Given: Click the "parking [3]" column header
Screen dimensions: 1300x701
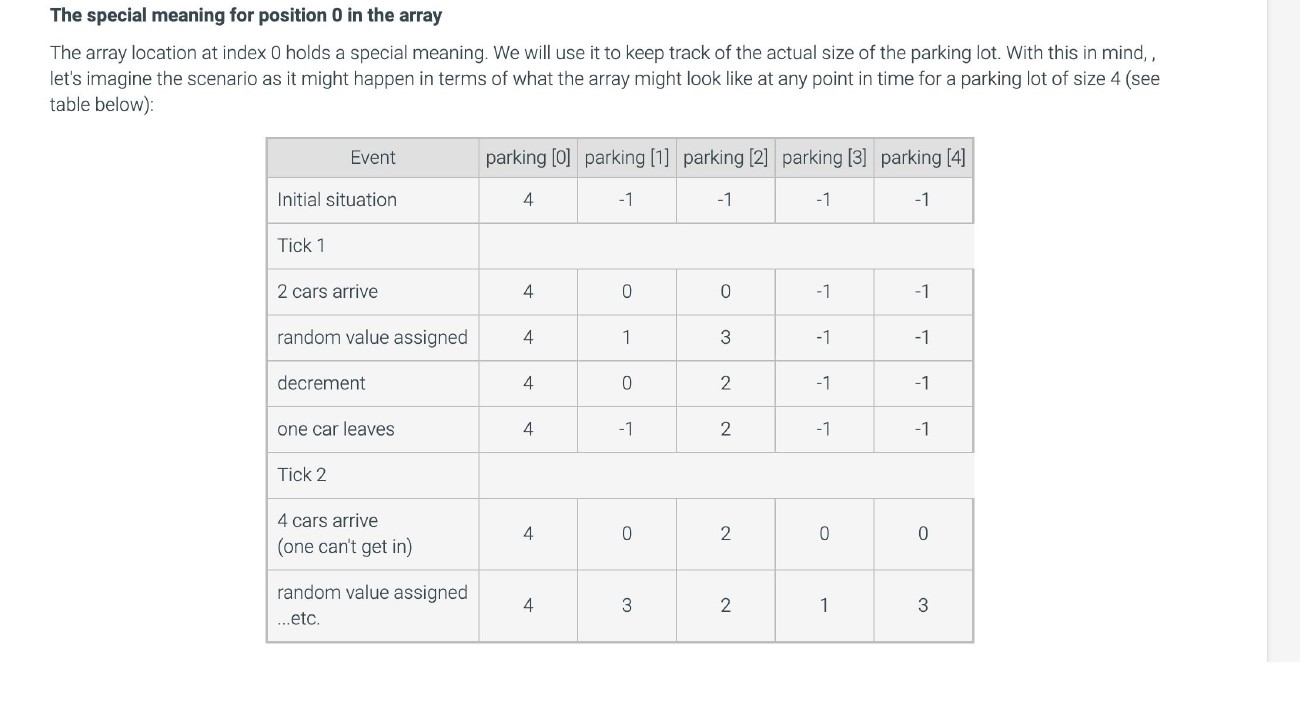Looking at the screenshot, I should 823,158.
